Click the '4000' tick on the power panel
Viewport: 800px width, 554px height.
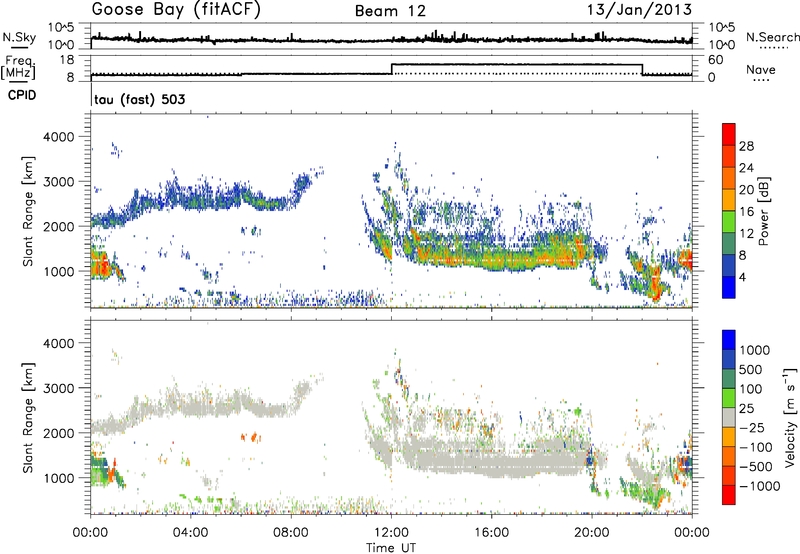click(59, 137)
